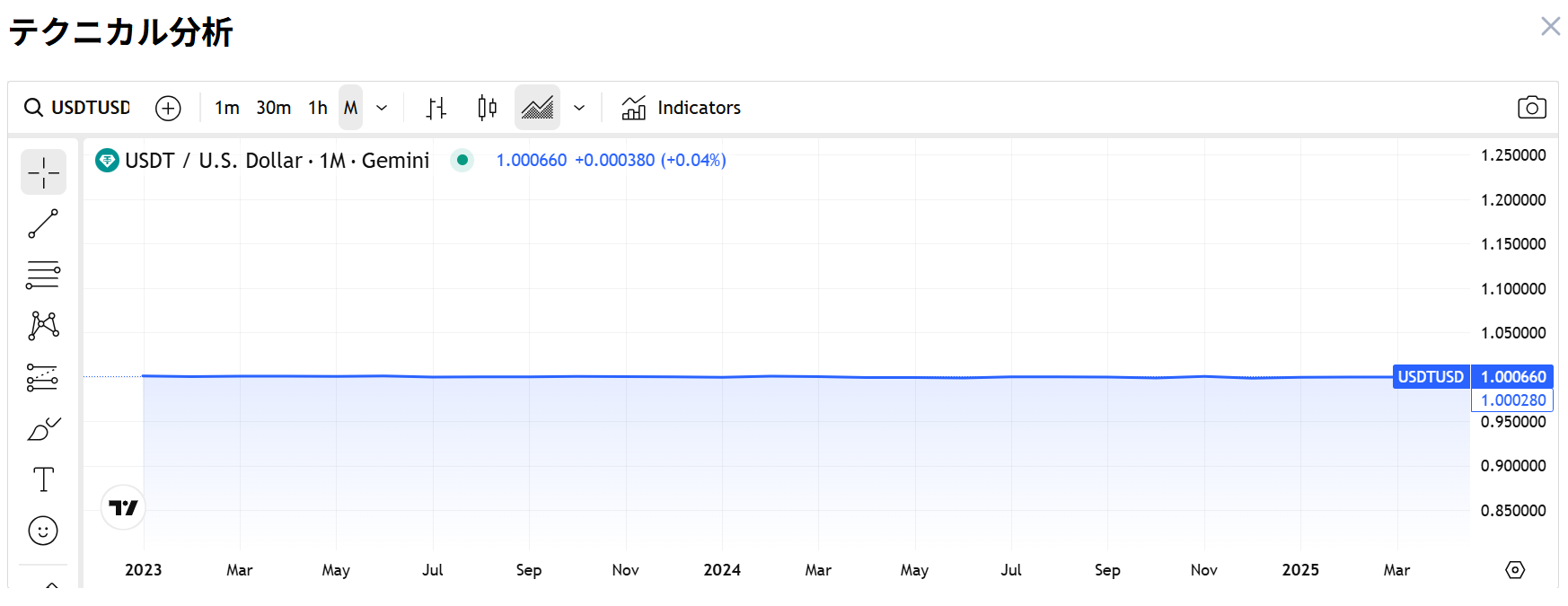
Task: Open the Indicators panel
Action: [682, 108]
